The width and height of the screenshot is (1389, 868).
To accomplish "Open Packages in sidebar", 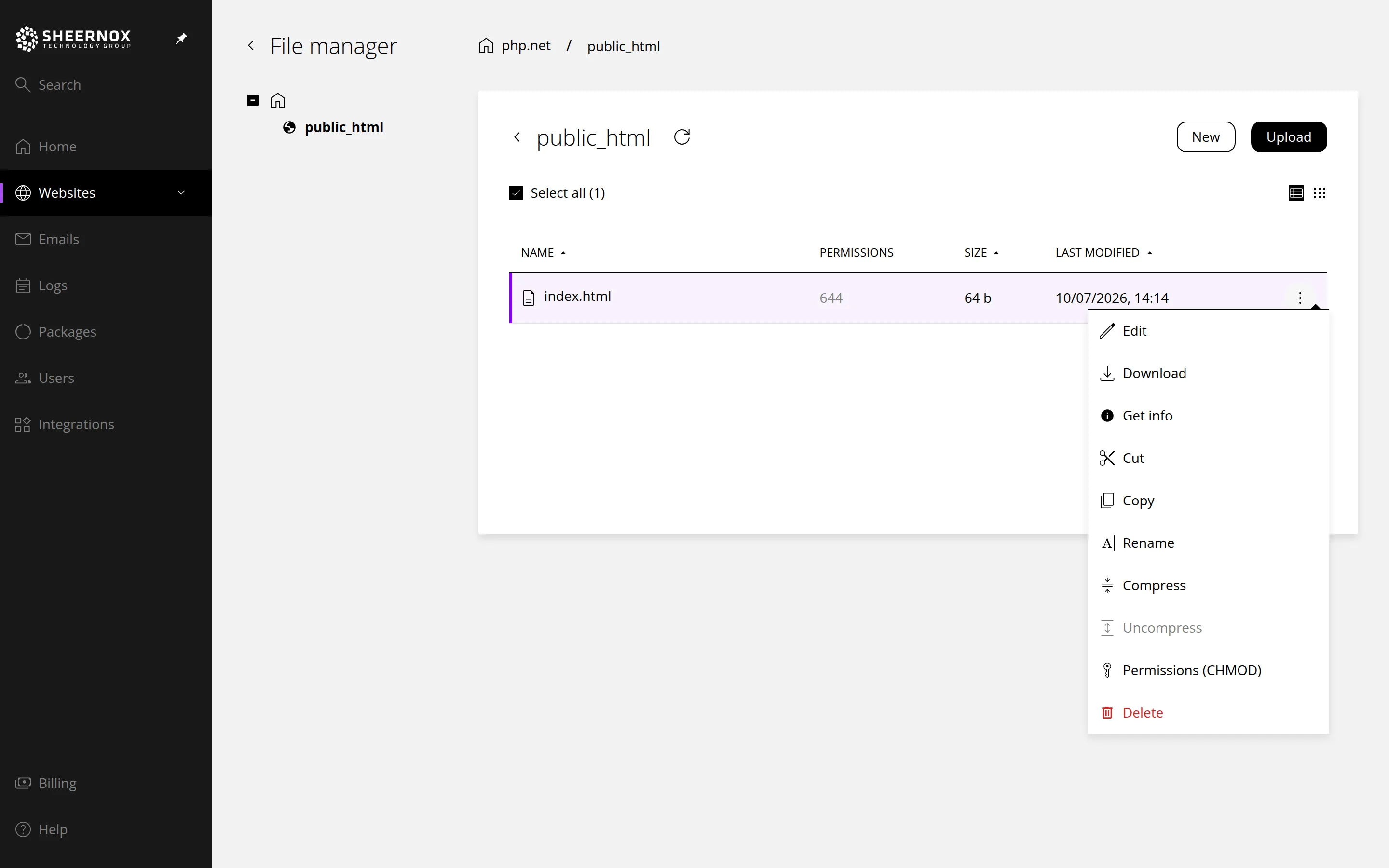I will [106, 332].
